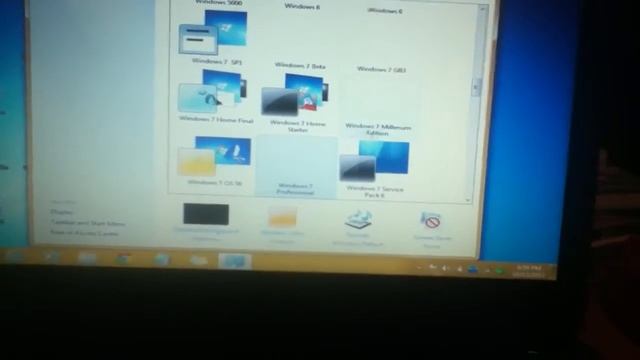Apply the Windows 7 Home Starter theme
This screenshot has width=640, height=360.
click(296, 95)
